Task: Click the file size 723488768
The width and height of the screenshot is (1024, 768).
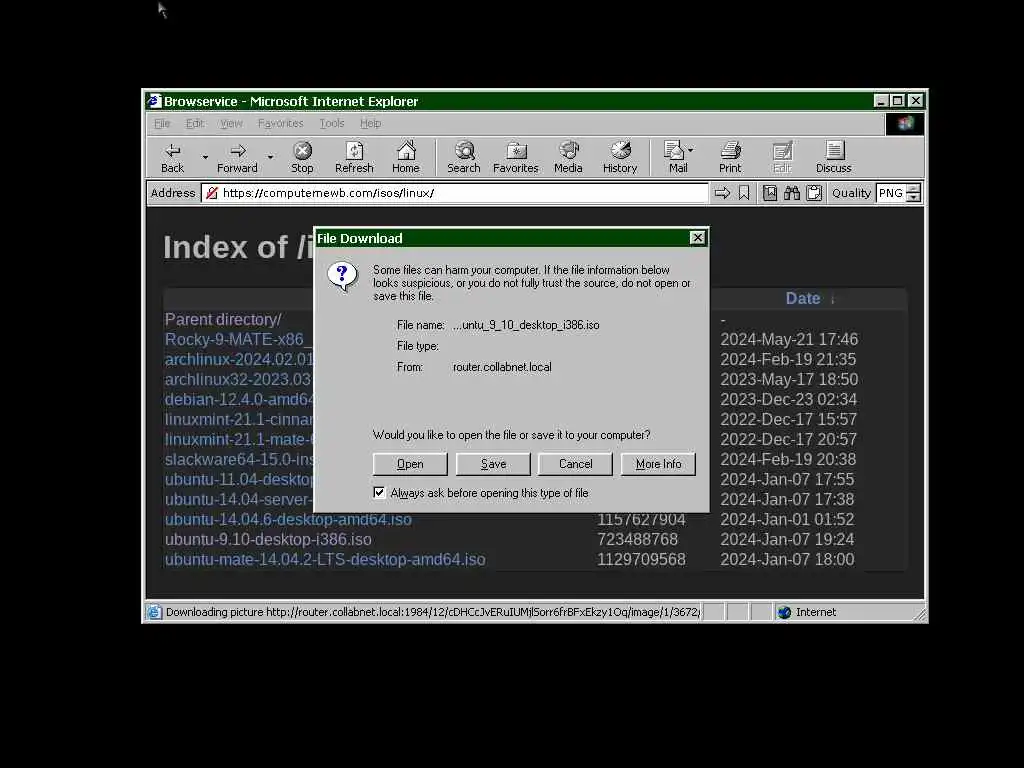Action: (637, 539)
